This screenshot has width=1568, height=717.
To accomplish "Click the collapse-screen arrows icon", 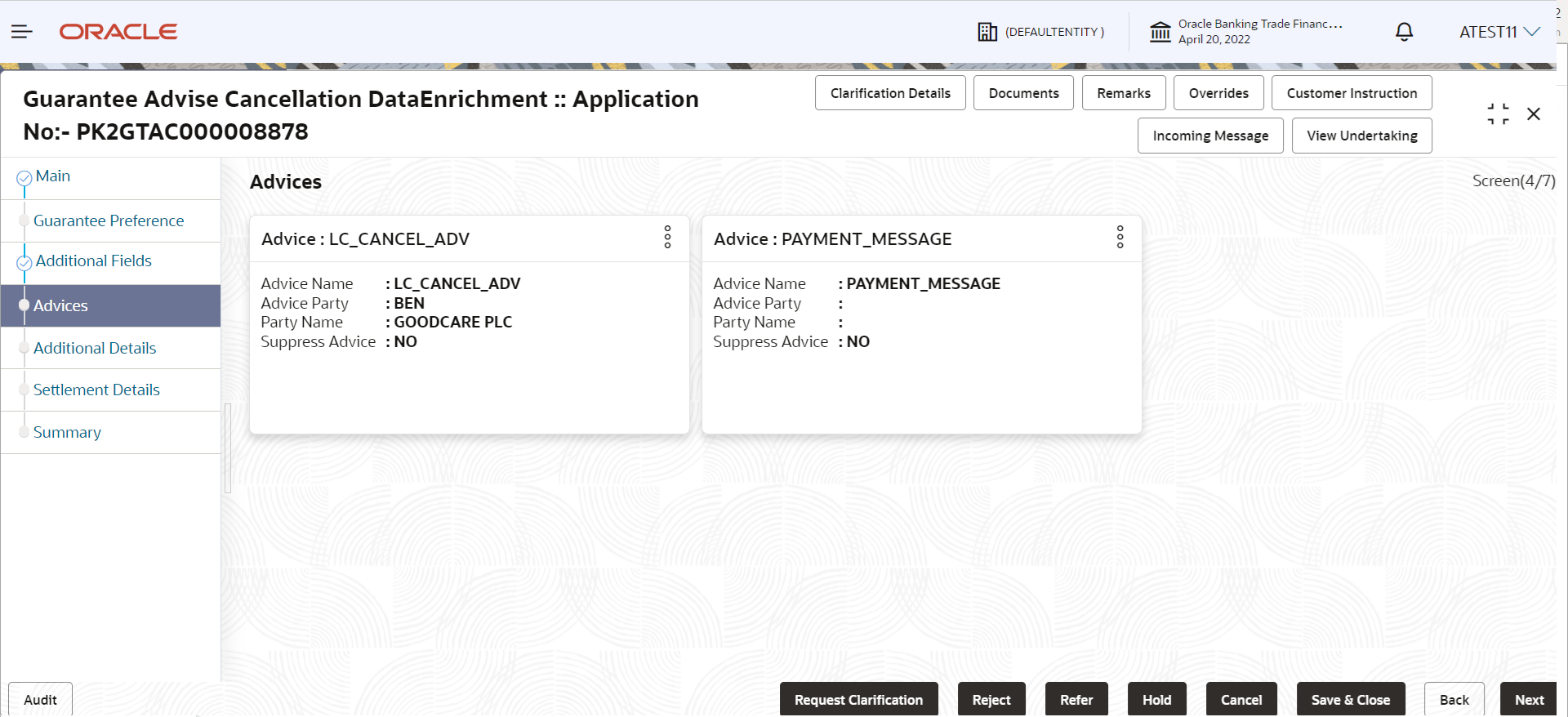I will (x=1498, y=114).
